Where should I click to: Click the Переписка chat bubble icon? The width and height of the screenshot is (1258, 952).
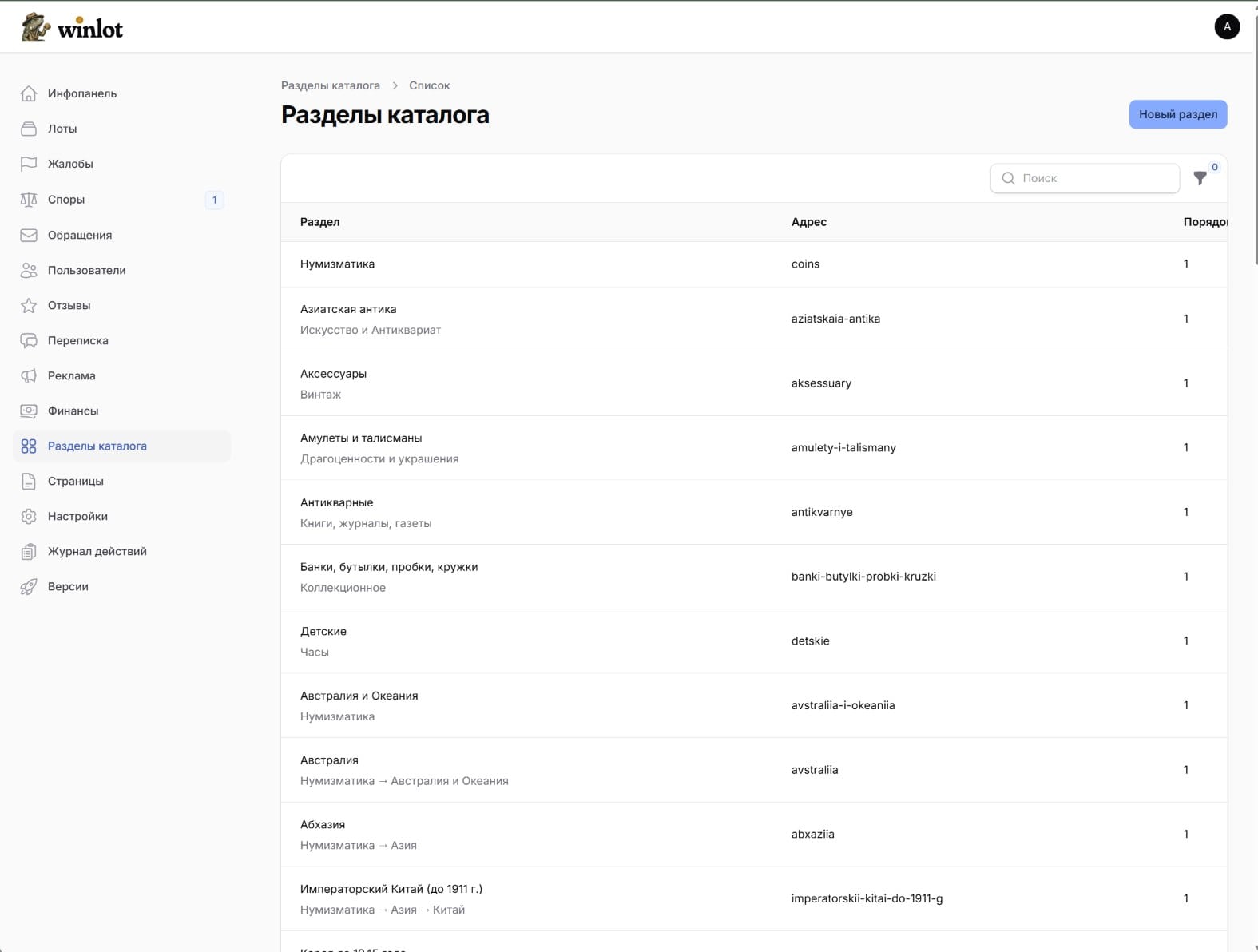[x=29, y=340]
